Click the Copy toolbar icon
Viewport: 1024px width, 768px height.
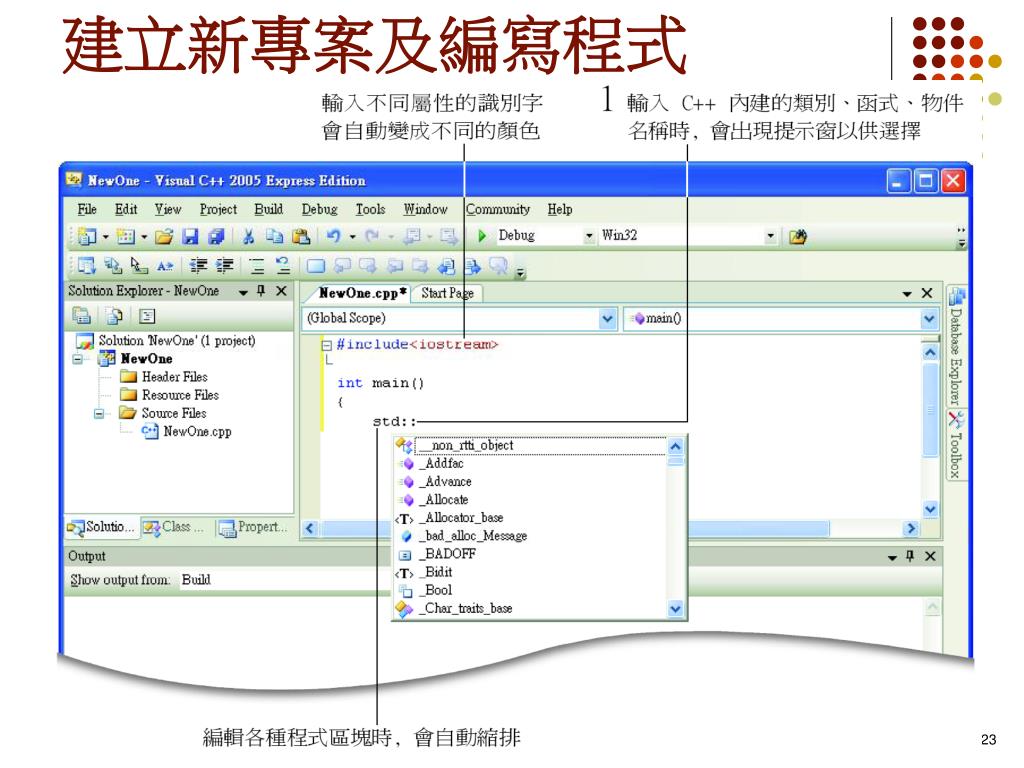coord(274,236)
